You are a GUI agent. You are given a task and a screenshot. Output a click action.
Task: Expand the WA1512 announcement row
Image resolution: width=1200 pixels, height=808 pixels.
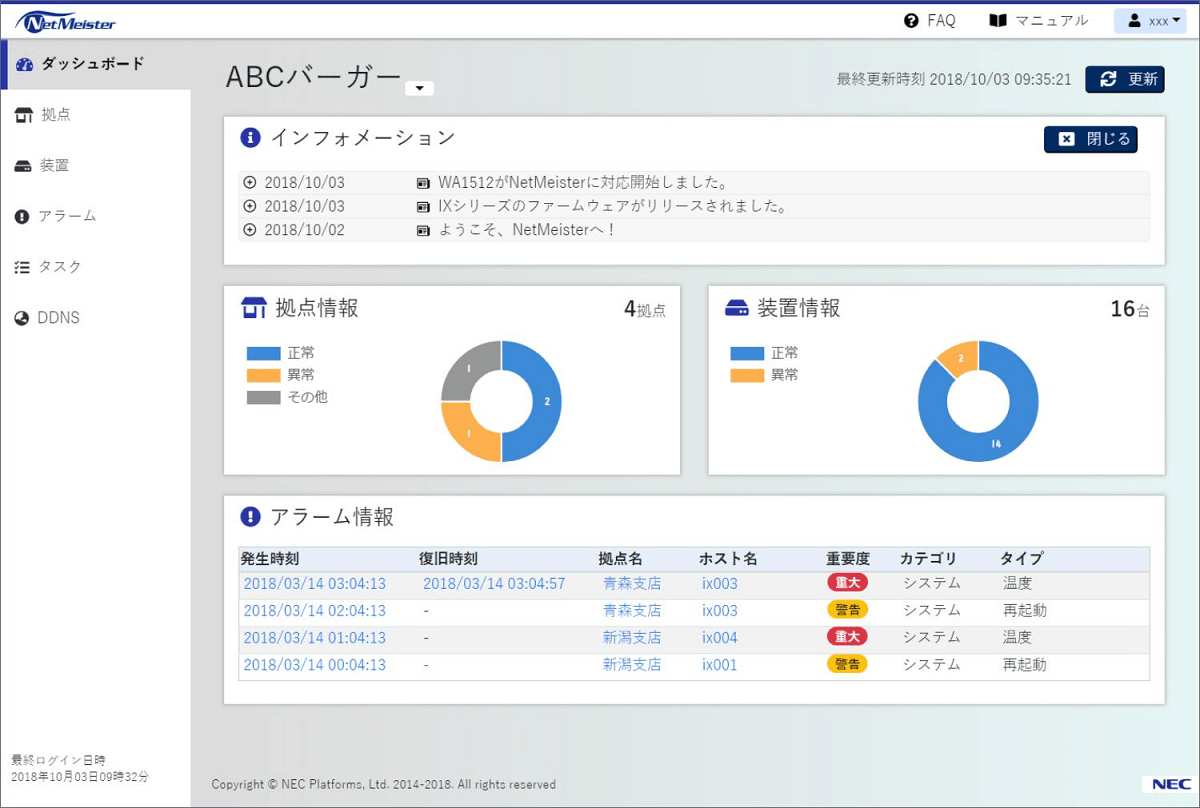point(250,183)
